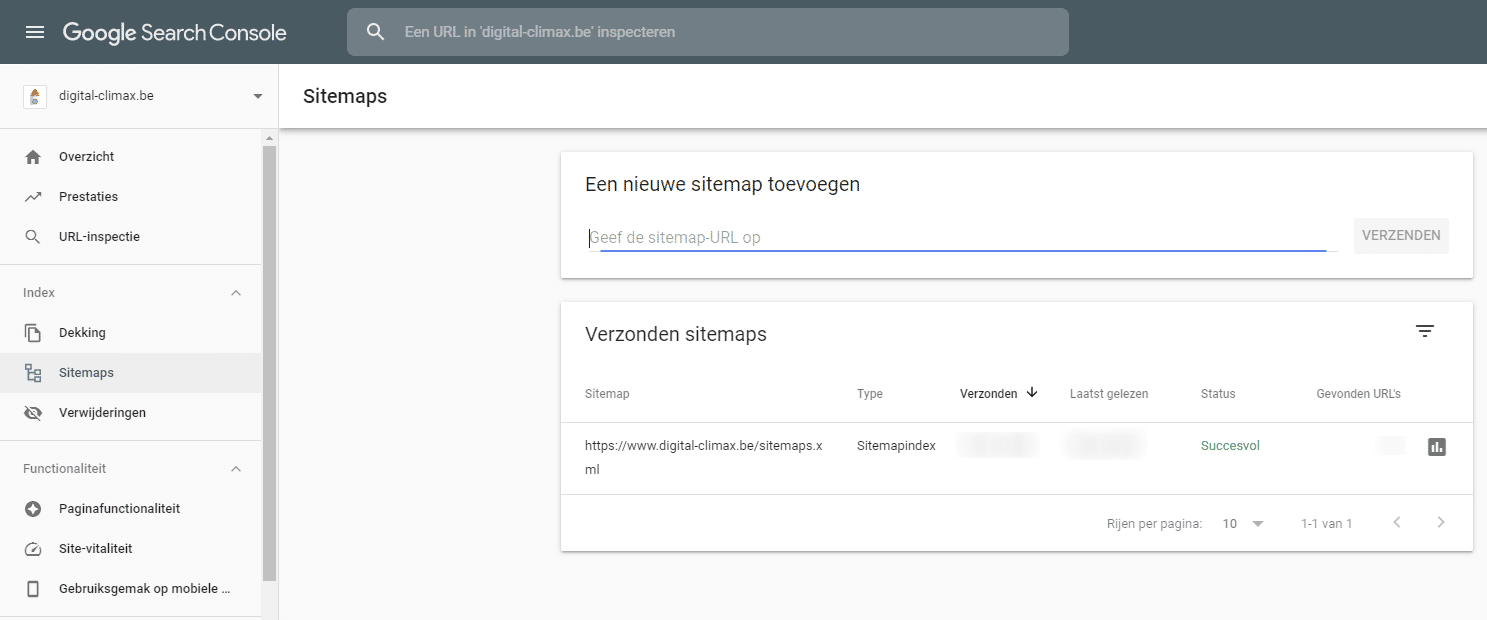Click the digital-climax.be property favicon

35,96
